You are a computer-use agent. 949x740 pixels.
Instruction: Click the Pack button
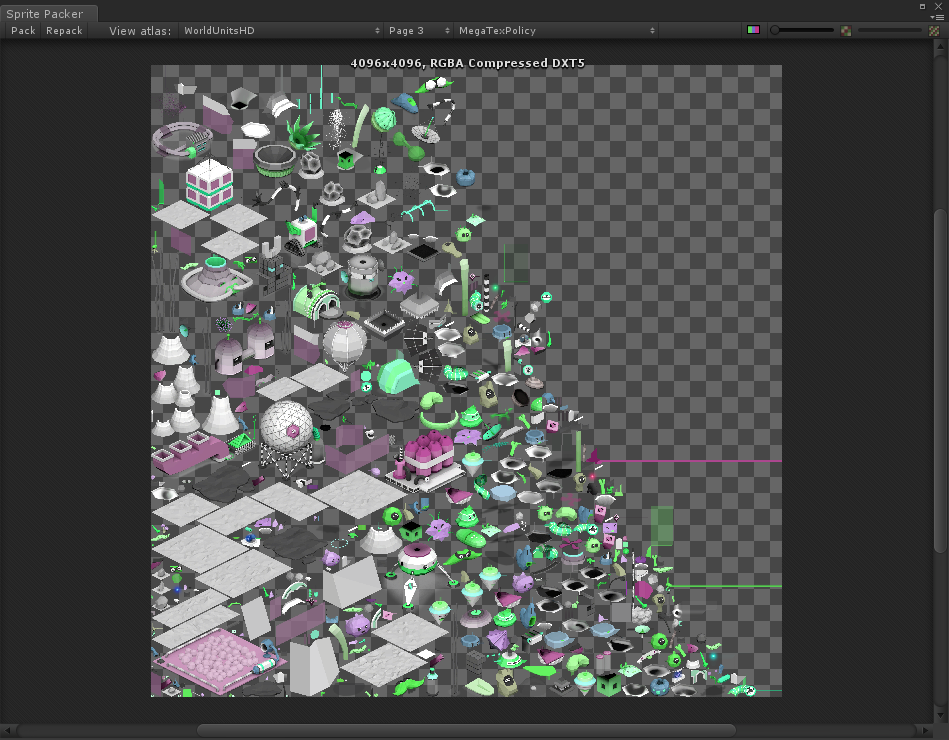[22, 30]
